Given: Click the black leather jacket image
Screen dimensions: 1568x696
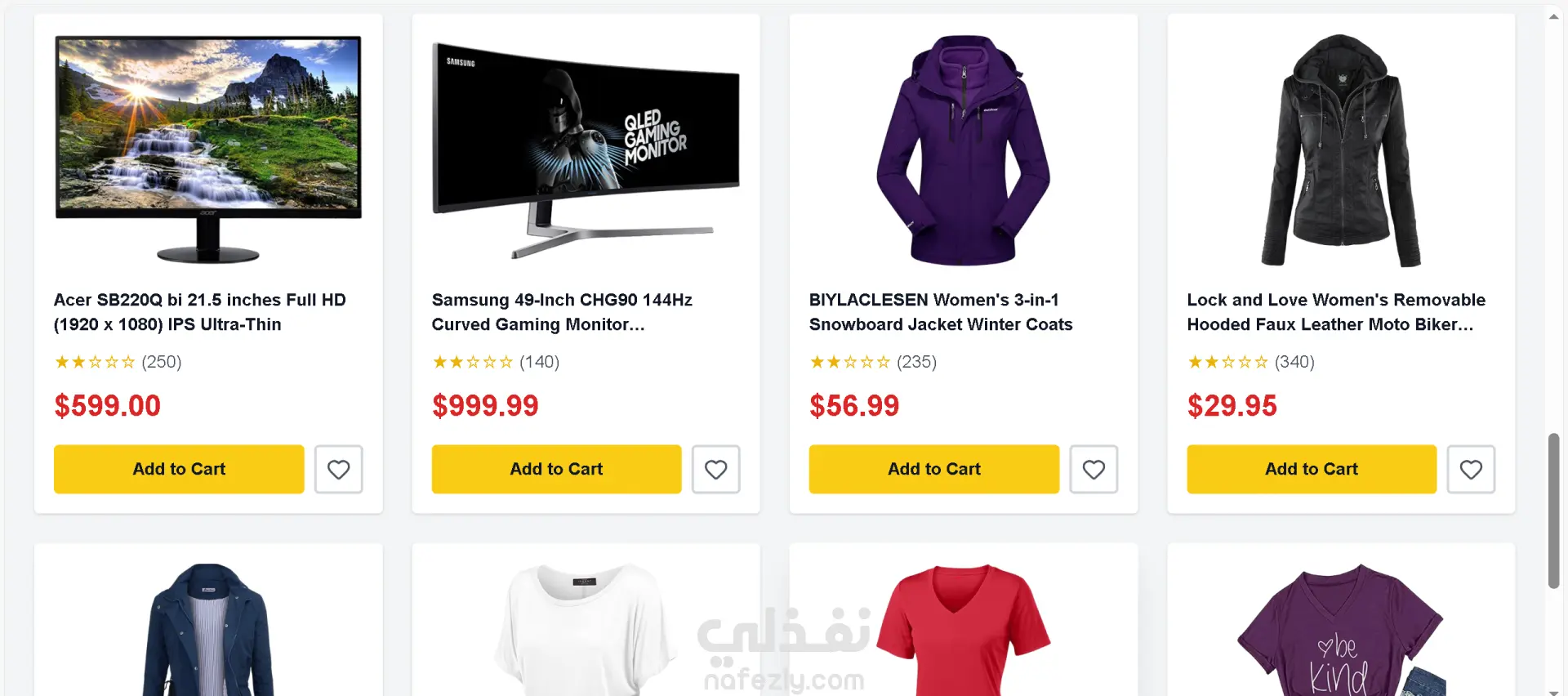Looking at the screenshot, I should (1341, 150).
